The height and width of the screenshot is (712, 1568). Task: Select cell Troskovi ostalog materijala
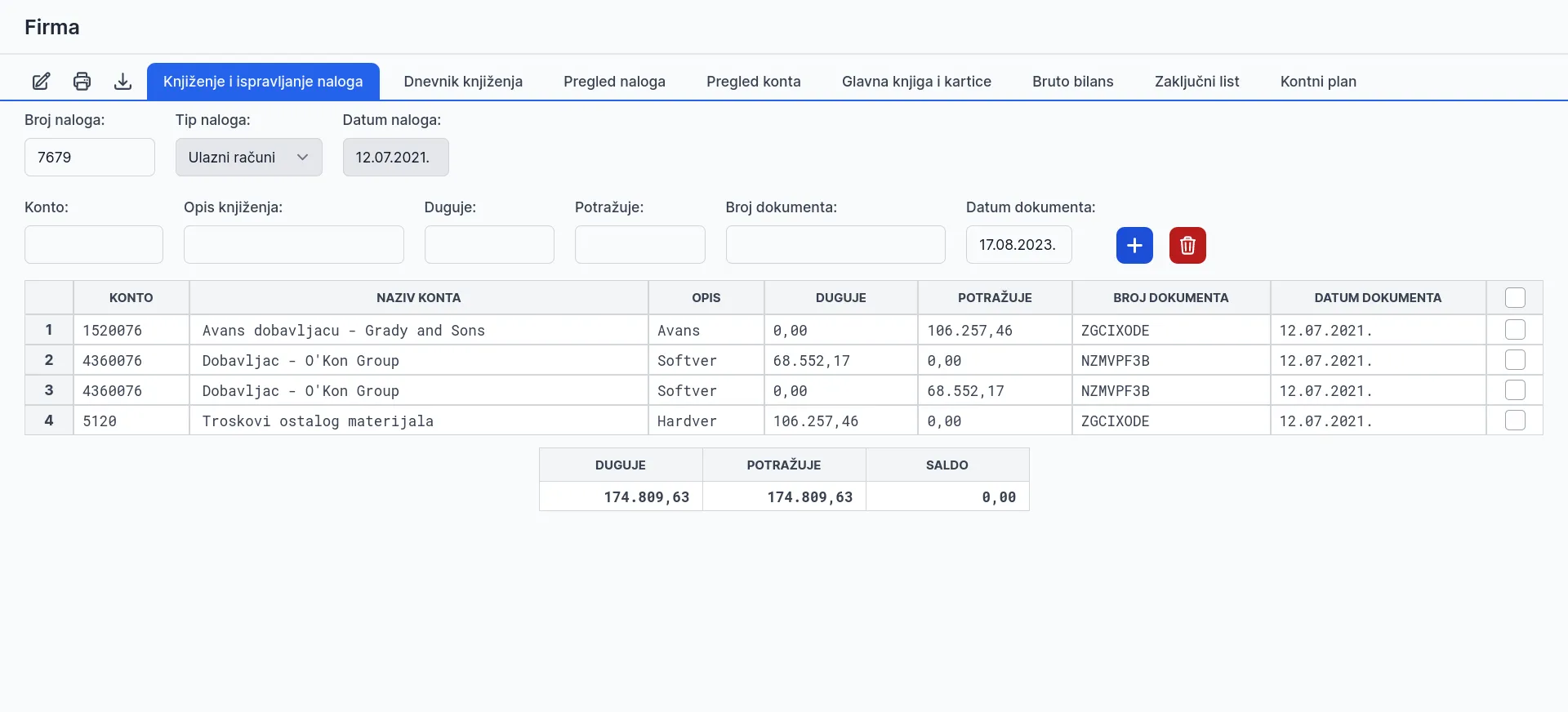tap(419, 421)
